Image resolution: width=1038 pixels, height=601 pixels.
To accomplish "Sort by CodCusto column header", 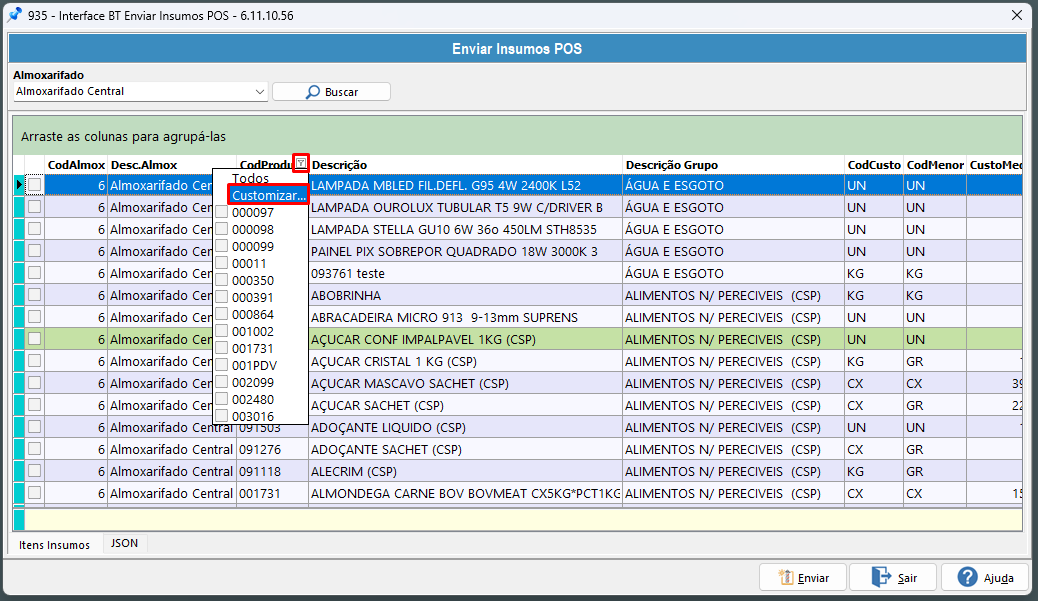I will (x=874, y=165).
